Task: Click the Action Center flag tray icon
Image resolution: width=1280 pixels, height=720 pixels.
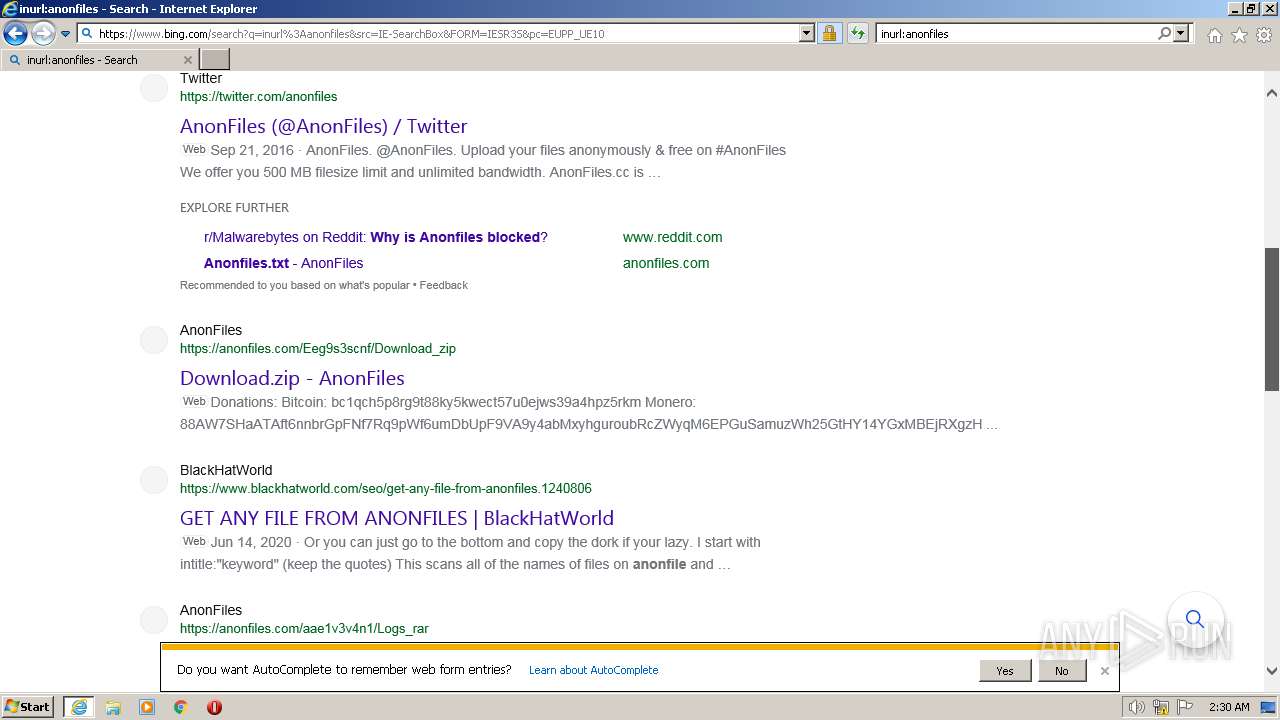Action: pyautogui.click(x=1185, y=707)
